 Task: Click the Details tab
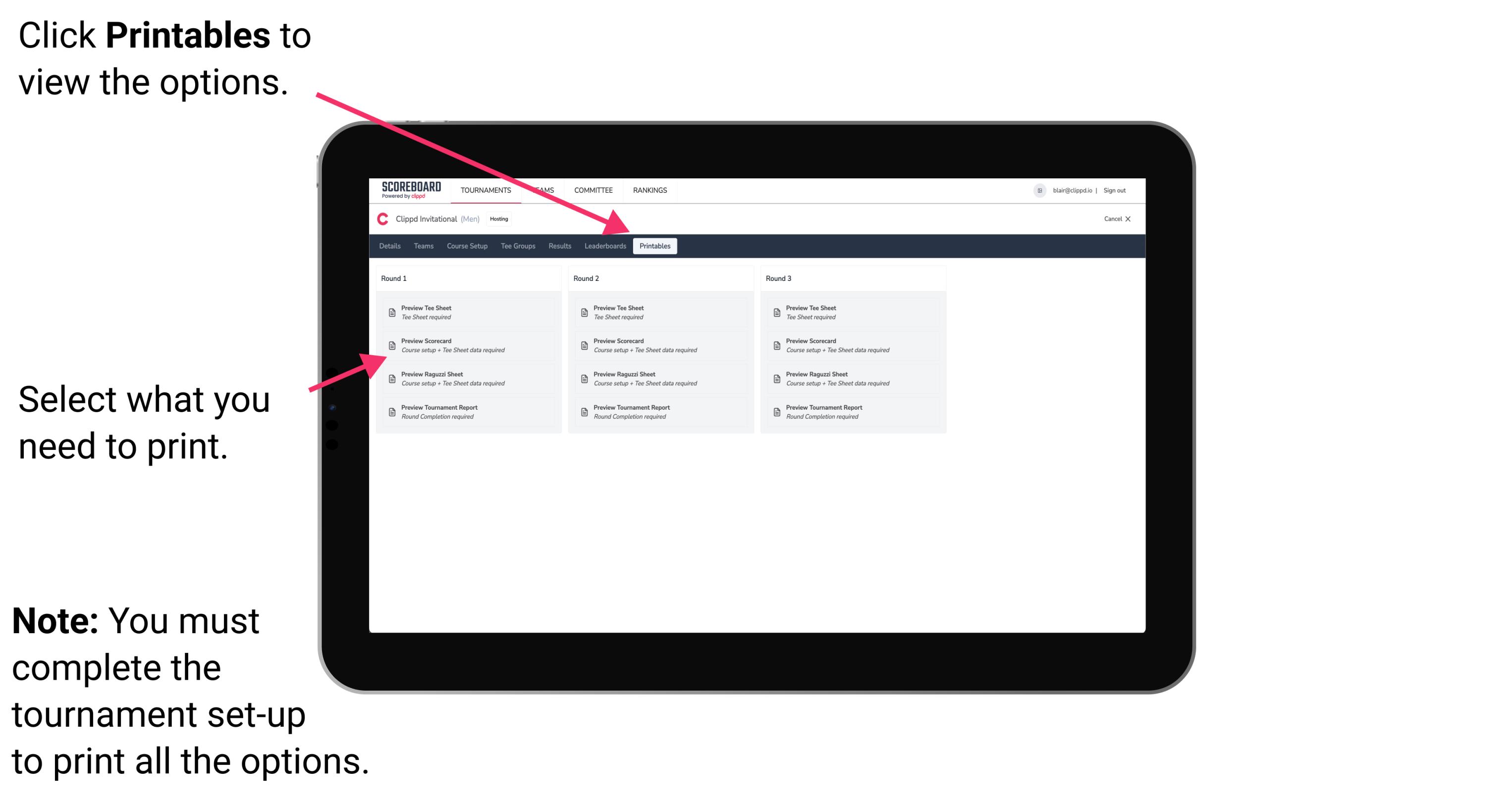pos(390,246)
